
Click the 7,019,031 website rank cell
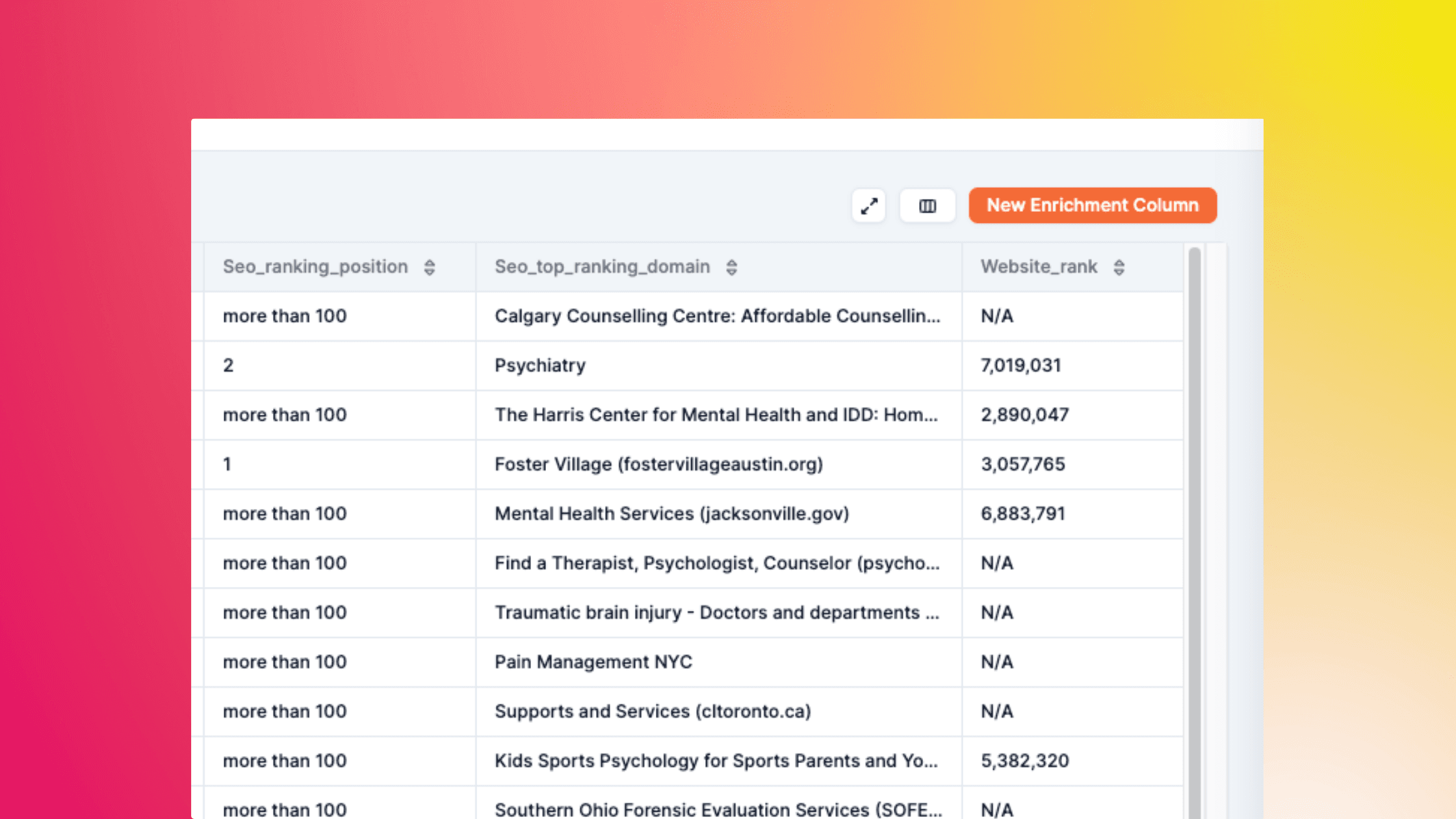(x=1020, y=365)
